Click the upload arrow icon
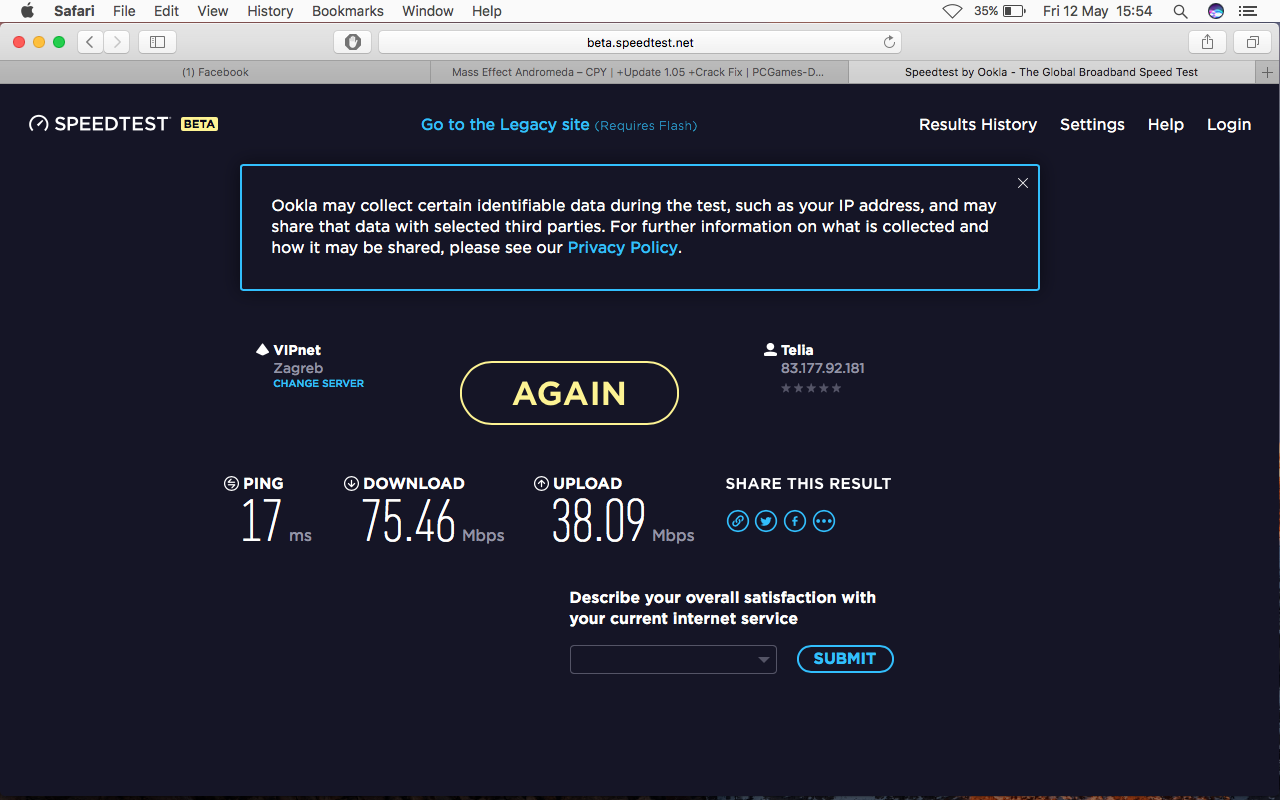Viewport: 1280px width, 800px height. (541, 483)
